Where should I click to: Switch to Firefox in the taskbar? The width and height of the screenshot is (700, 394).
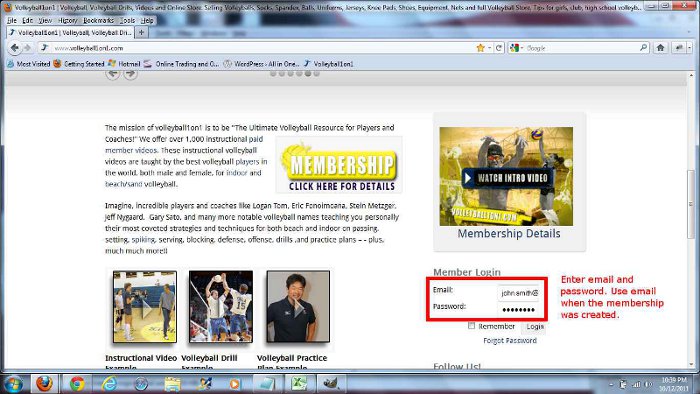[44, 384]
